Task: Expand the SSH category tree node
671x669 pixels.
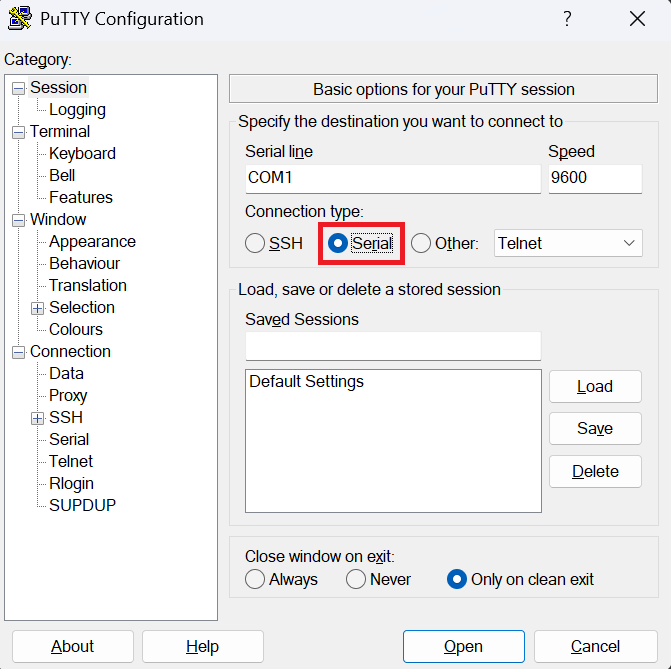Action: 38,418
